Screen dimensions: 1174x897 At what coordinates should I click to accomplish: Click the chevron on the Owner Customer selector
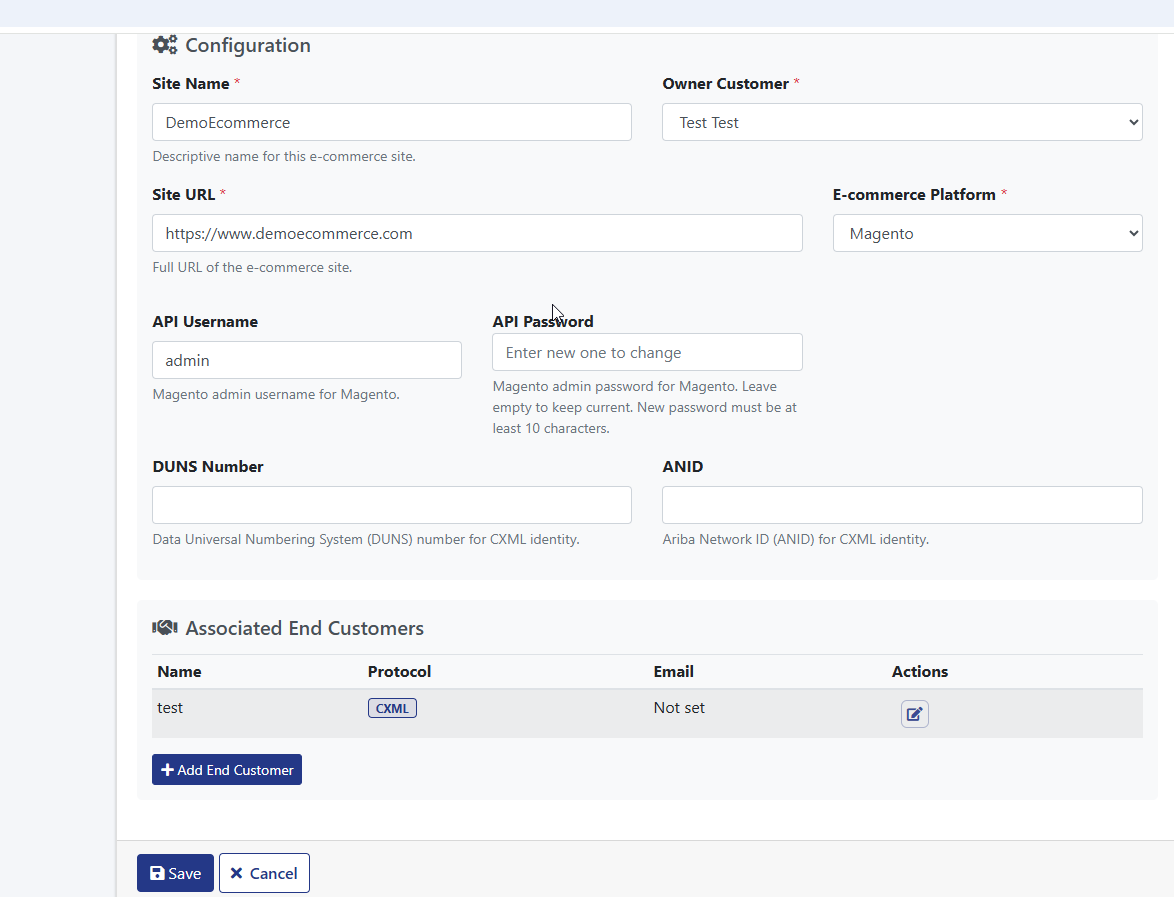[1131, 122]
